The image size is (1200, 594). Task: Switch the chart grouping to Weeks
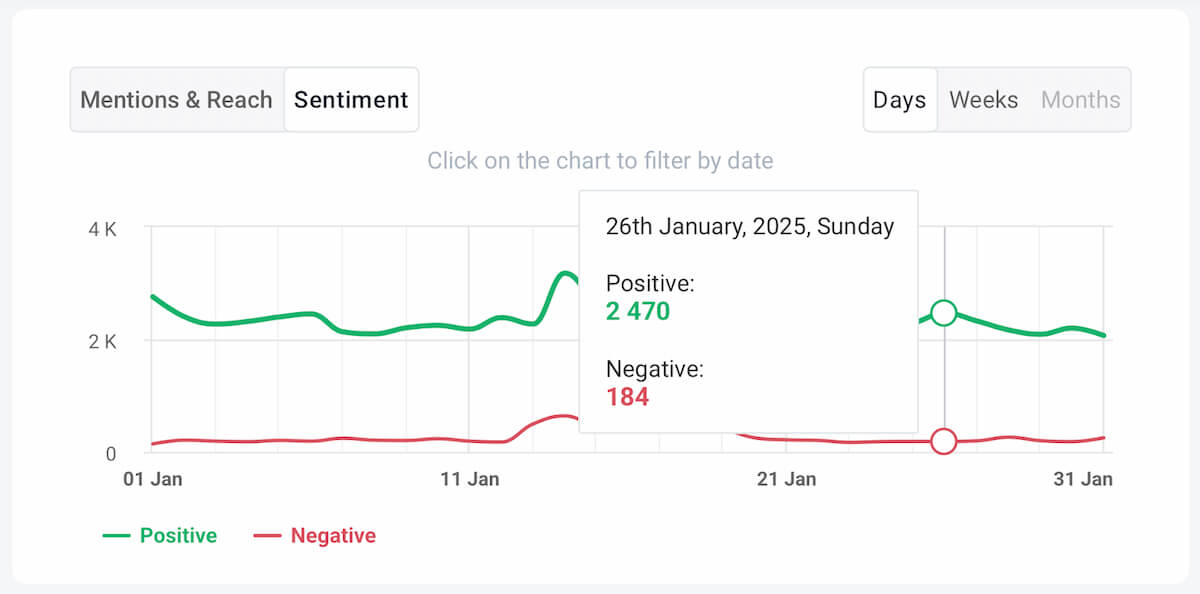pos(983,100)
